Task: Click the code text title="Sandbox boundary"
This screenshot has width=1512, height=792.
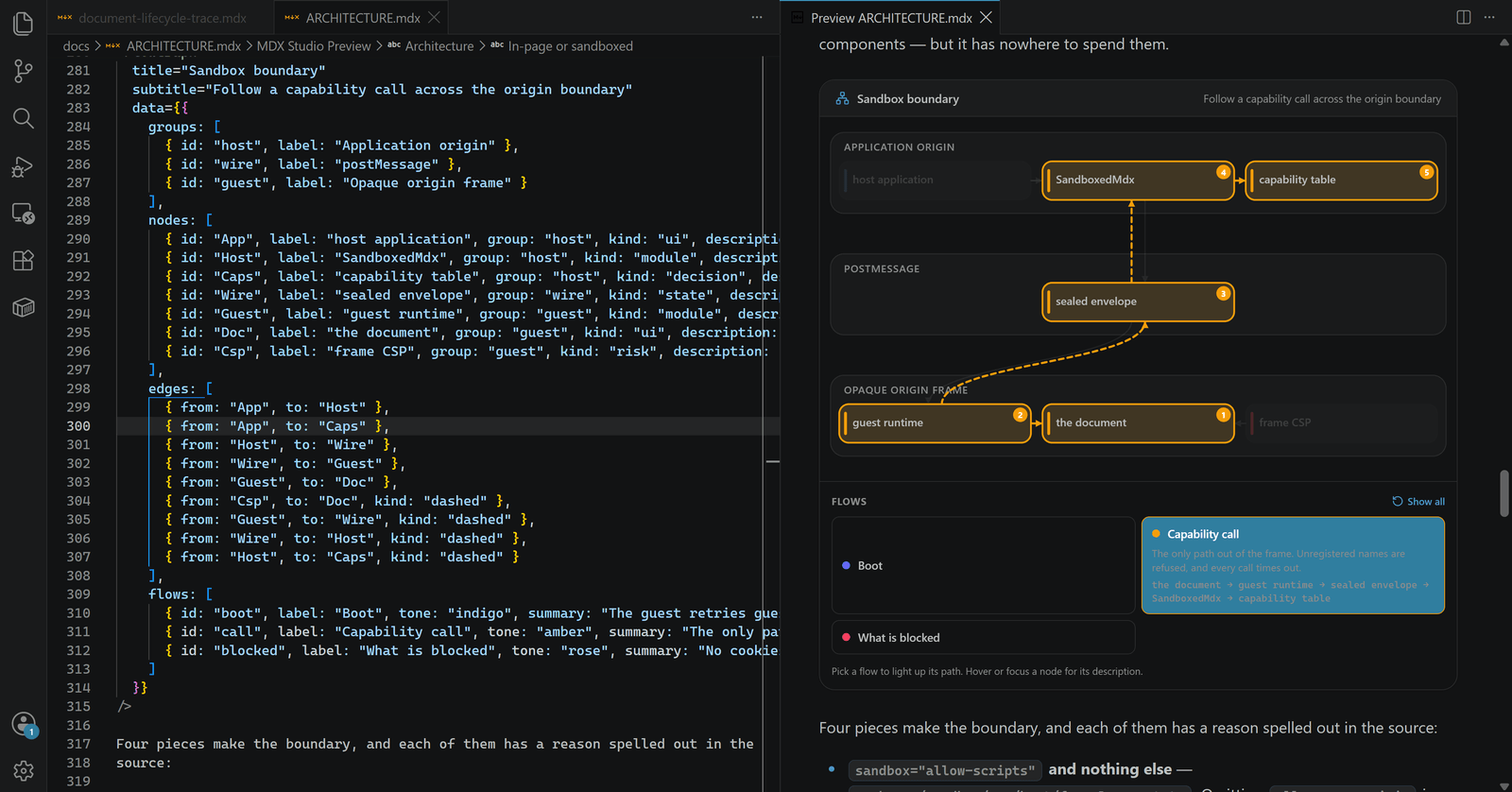Action: tap(229, 71)
